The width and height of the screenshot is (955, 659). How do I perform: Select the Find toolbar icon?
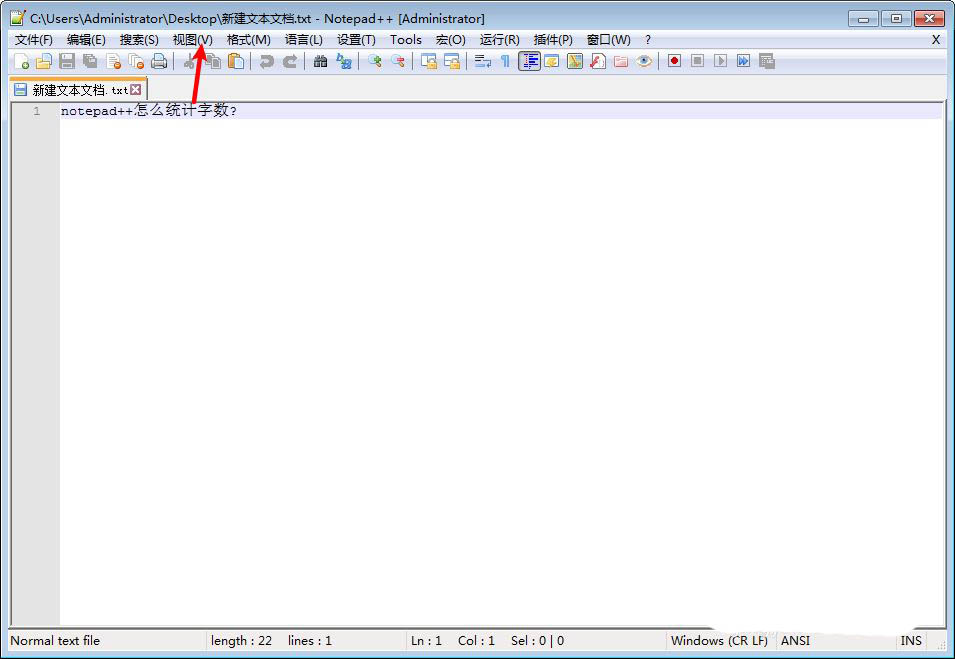click(x=320, y=61)
